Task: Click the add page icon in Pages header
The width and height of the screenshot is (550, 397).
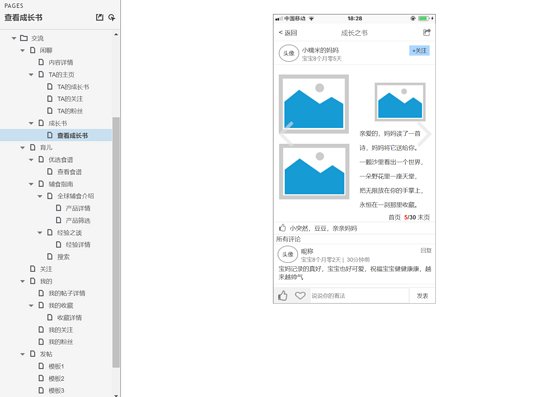Action: click(x=100, y=17)
